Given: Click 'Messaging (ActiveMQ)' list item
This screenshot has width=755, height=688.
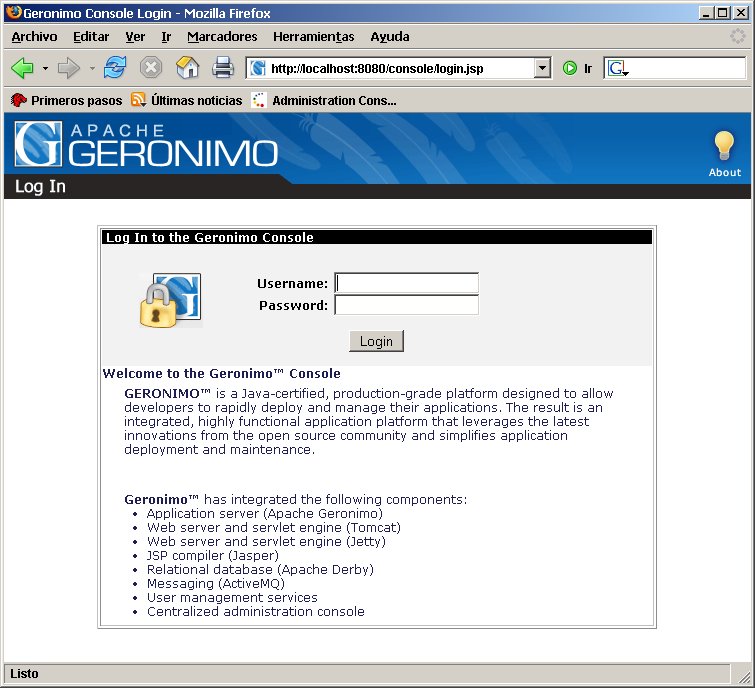Looking at the screenshot, I should point(216,584).
